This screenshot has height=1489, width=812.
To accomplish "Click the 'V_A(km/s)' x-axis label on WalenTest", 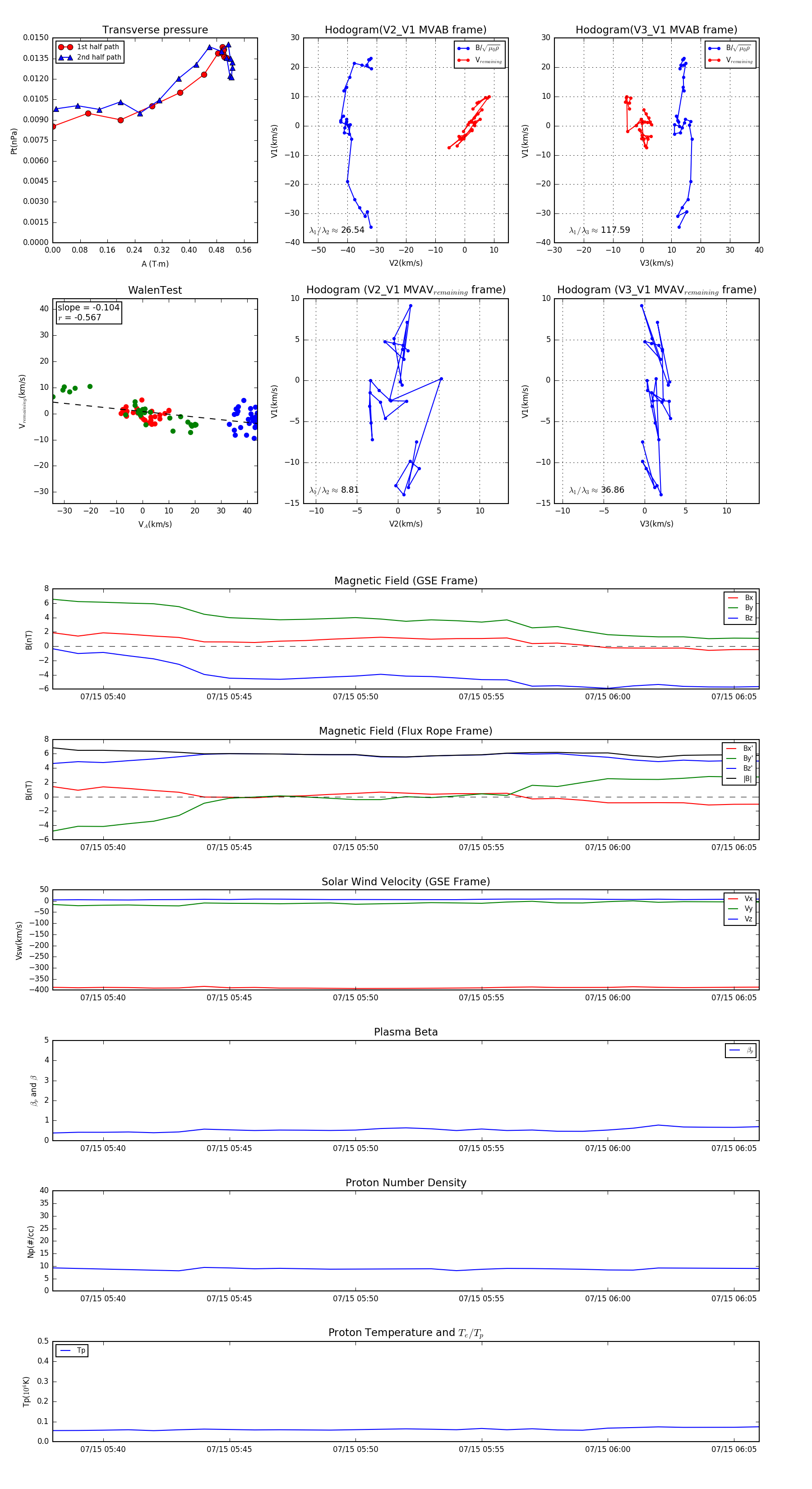I will pyautogui.click(x=155, y=524).
